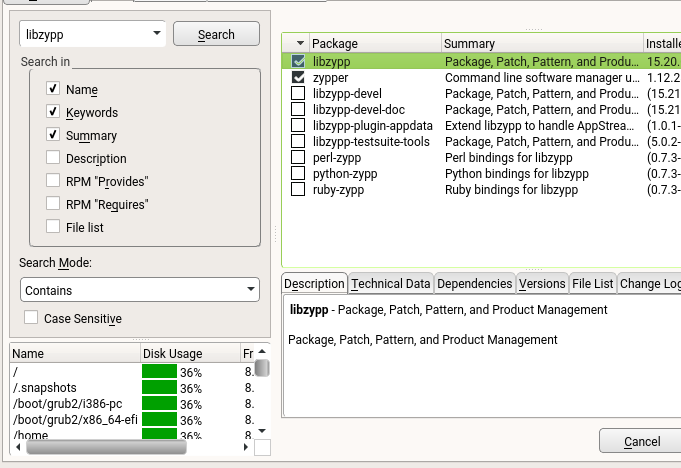Select the libzypp-testsuite-tools package name

click(371, 142)
